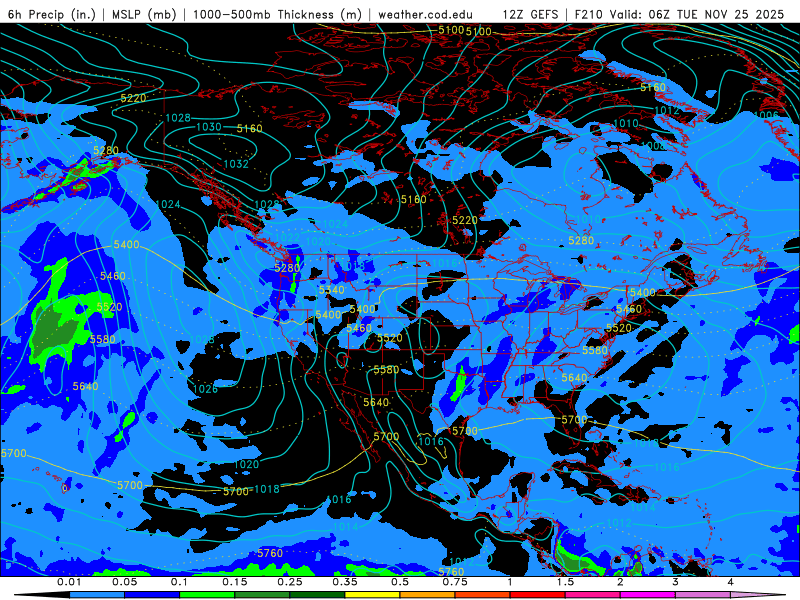
Task: Select the medium green 0.15 legend swatch
Action: [x=262, y=595]
